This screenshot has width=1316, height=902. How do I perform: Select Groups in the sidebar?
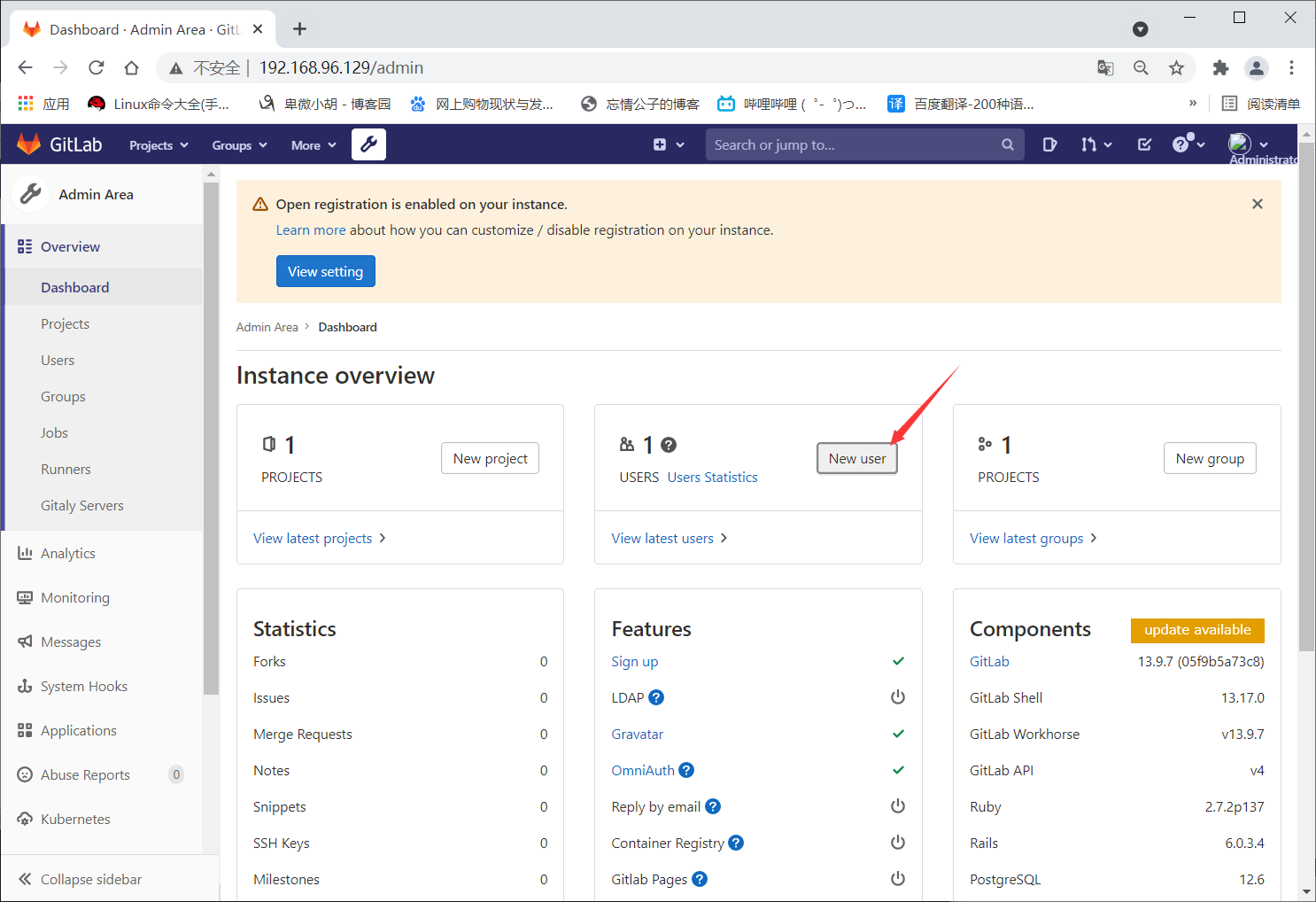point(103,396)
